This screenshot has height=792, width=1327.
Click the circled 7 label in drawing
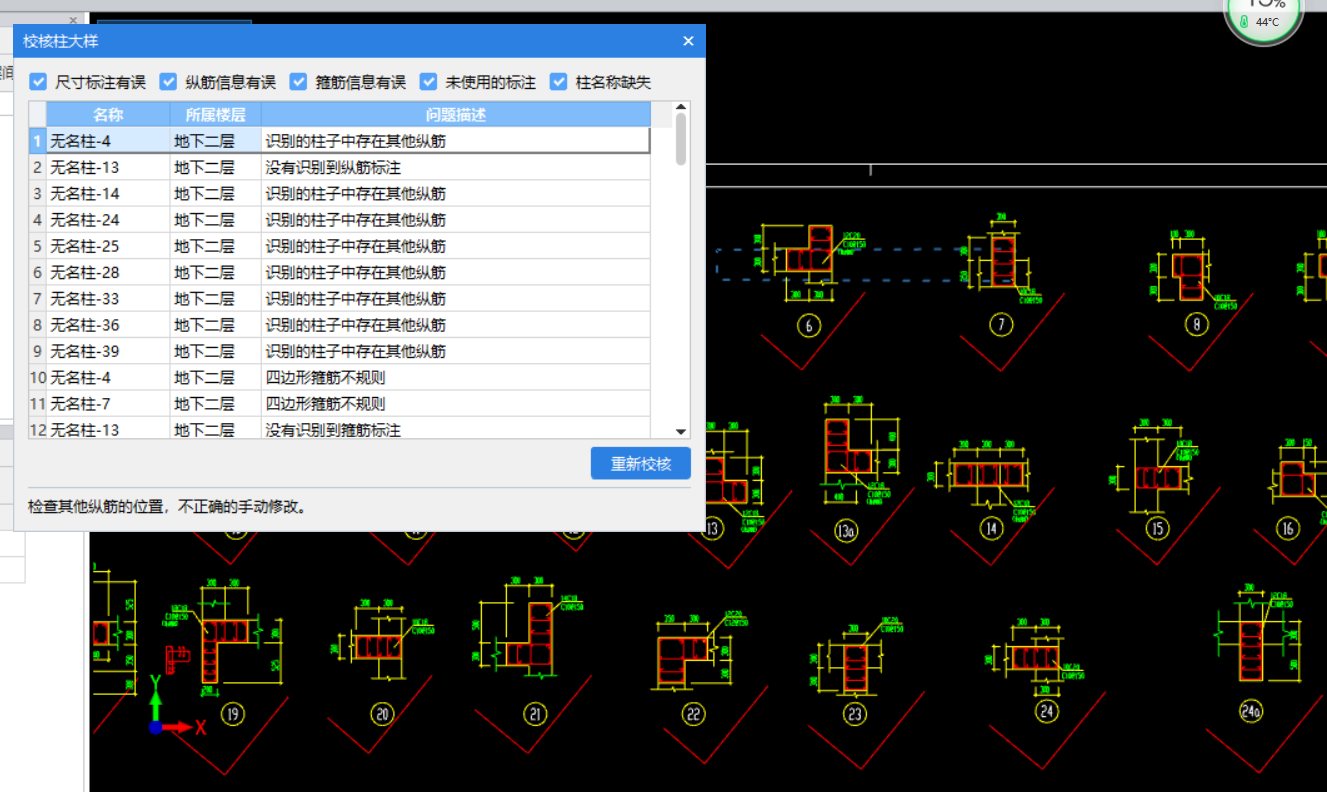click(x=1001, y=324)
